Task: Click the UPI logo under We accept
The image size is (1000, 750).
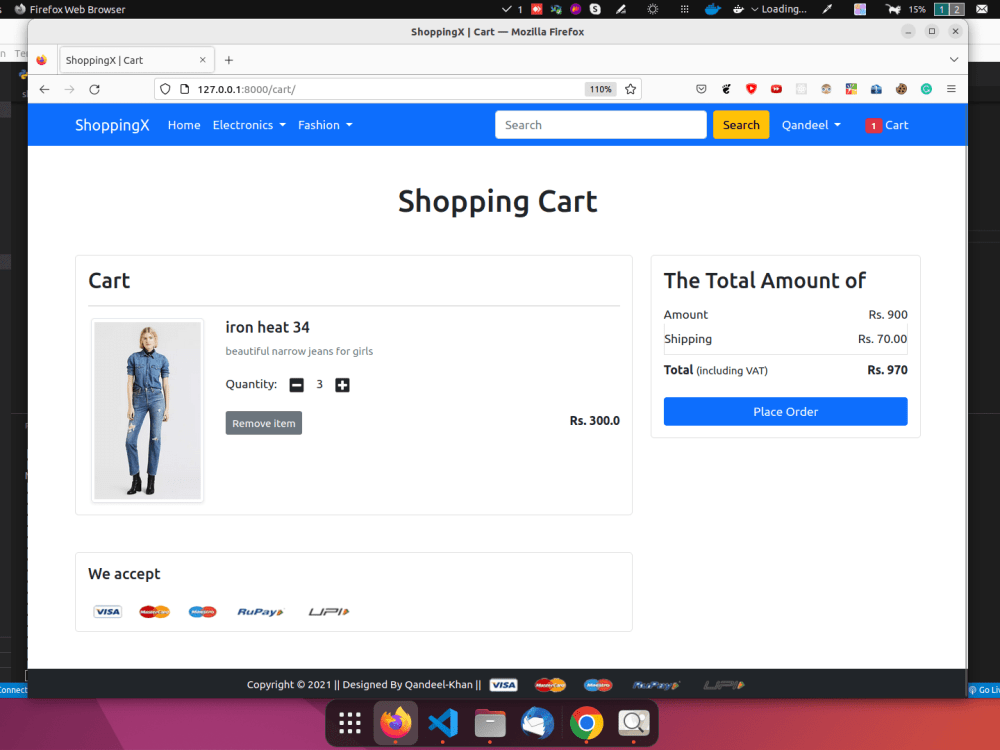Action: pos(329,612)
